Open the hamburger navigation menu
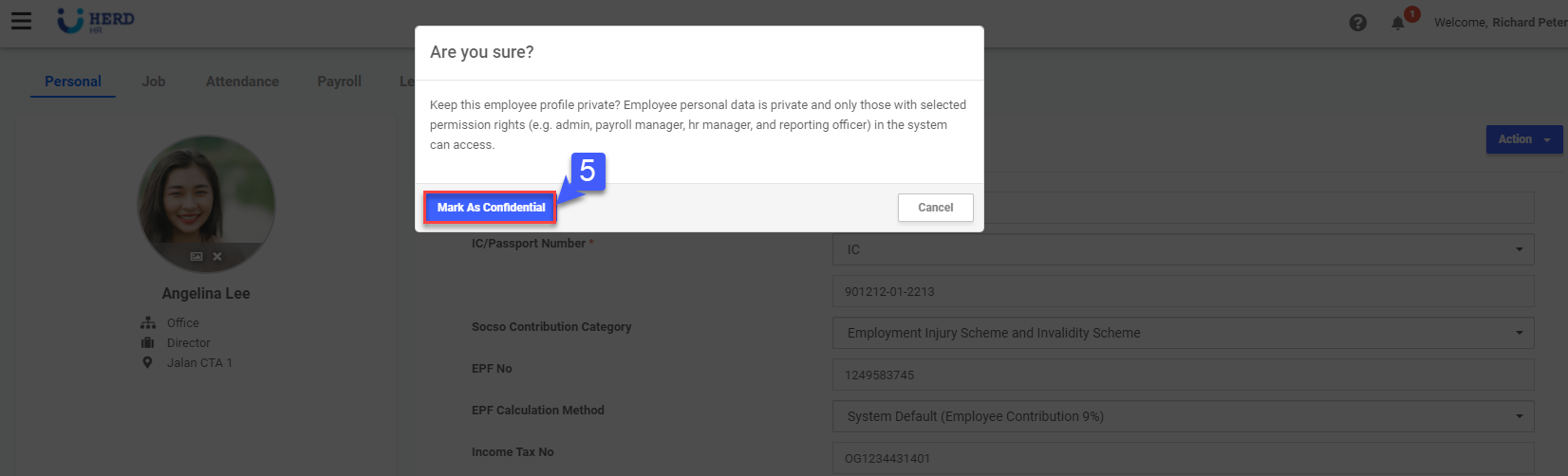The width and height of the screenshot is (1568, 476). [x=21, y=21]
